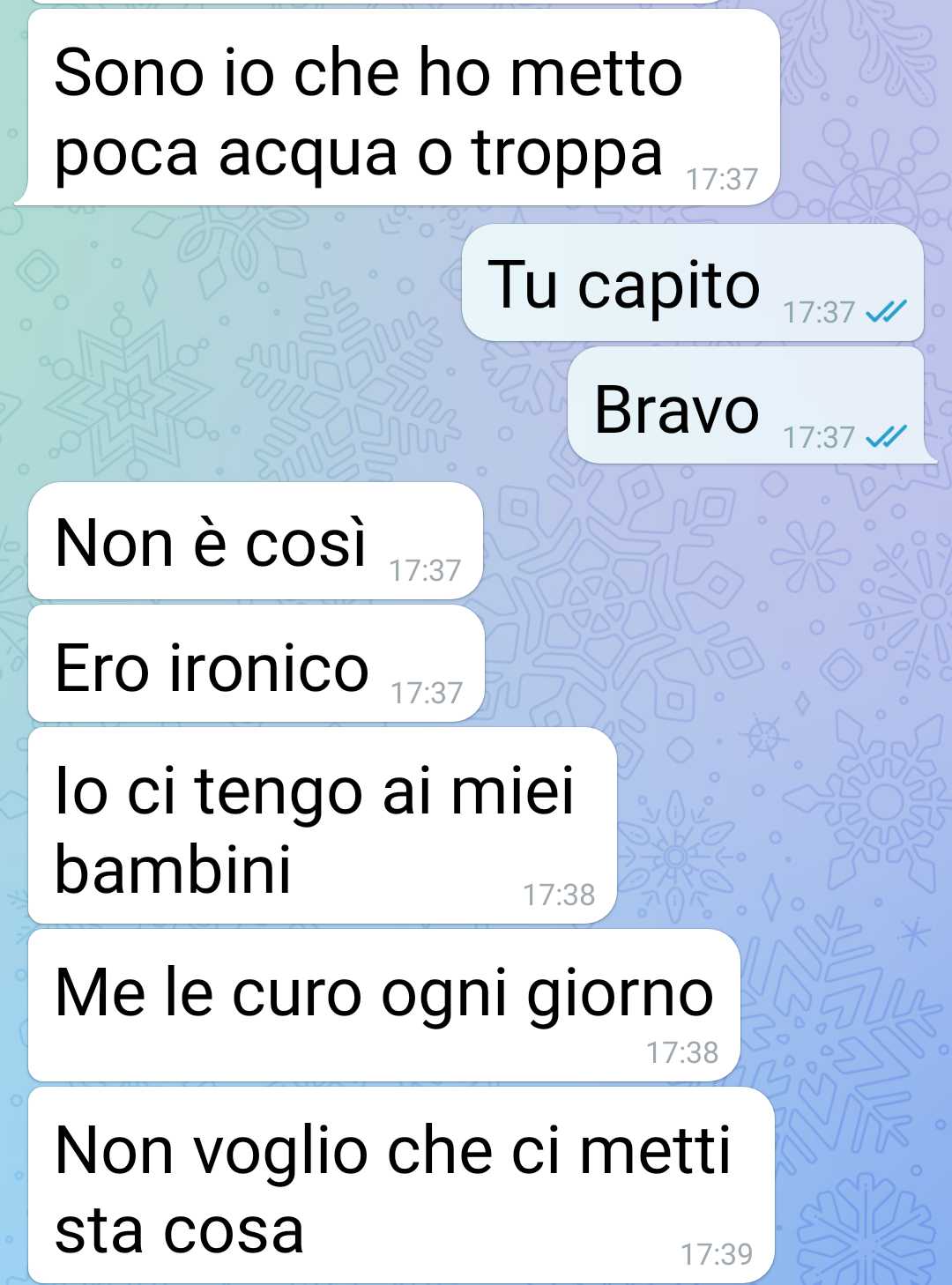Select the 'Sono io che ho metto' message
Image resolution: width=952 pixels, height=1285 pixels.
tap(398, 108)
